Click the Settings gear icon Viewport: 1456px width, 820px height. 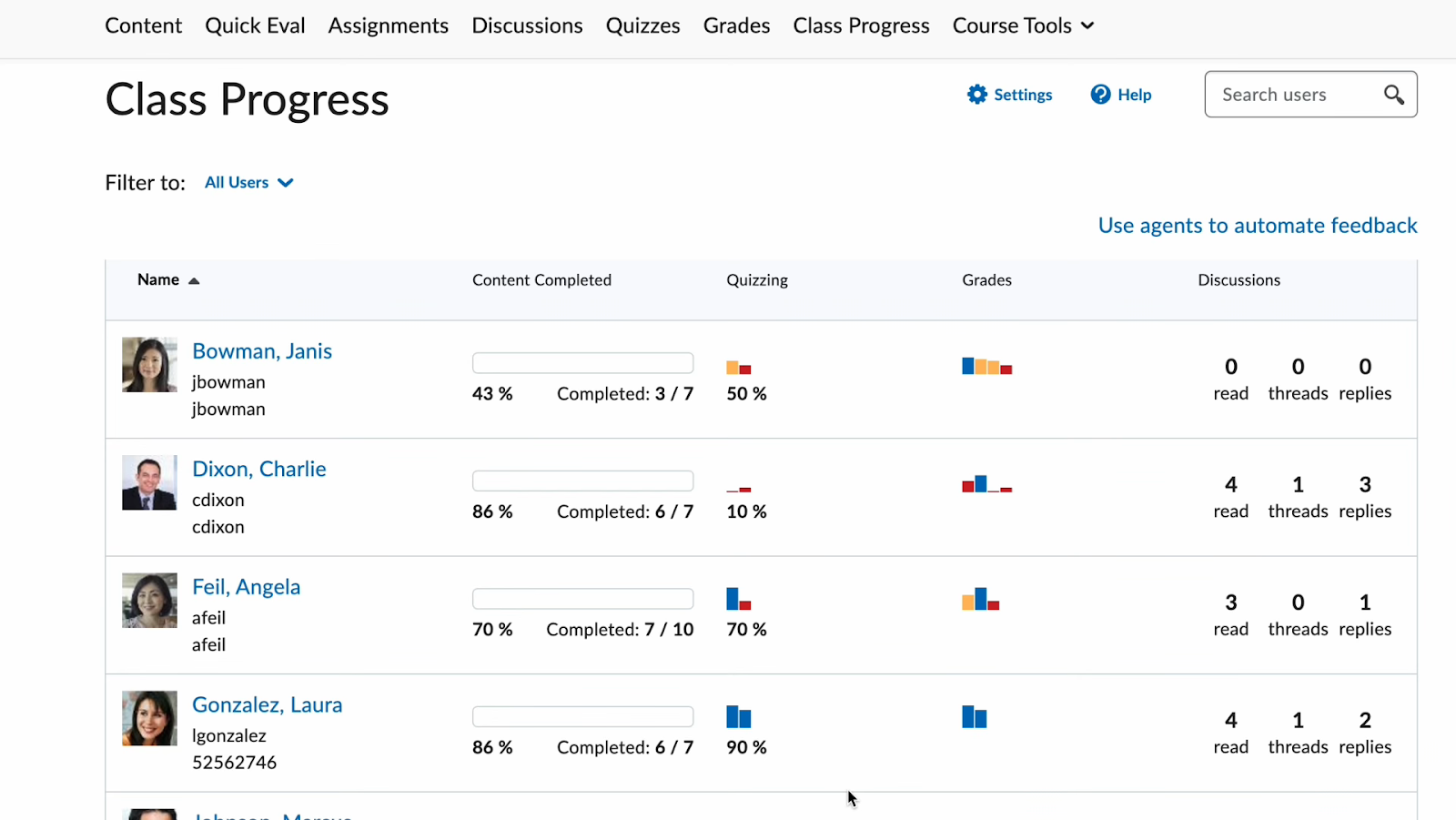[x=977, y=95]
